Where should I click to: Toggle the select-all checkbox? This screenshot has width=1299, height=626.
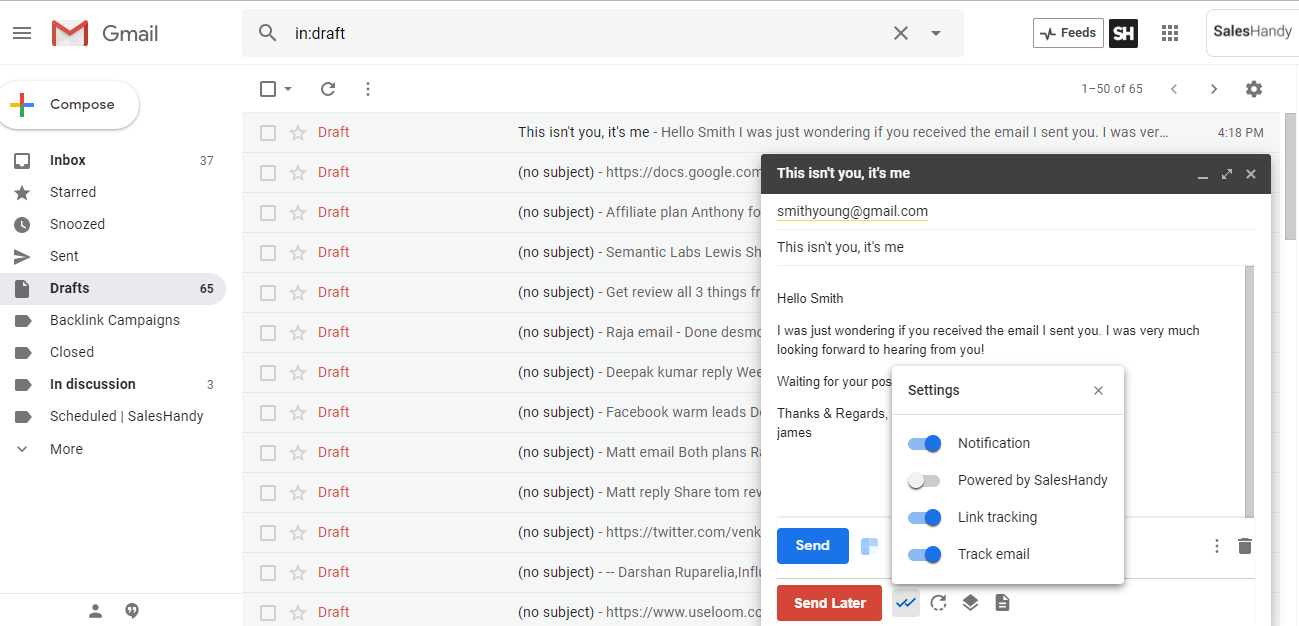(268, 89)
